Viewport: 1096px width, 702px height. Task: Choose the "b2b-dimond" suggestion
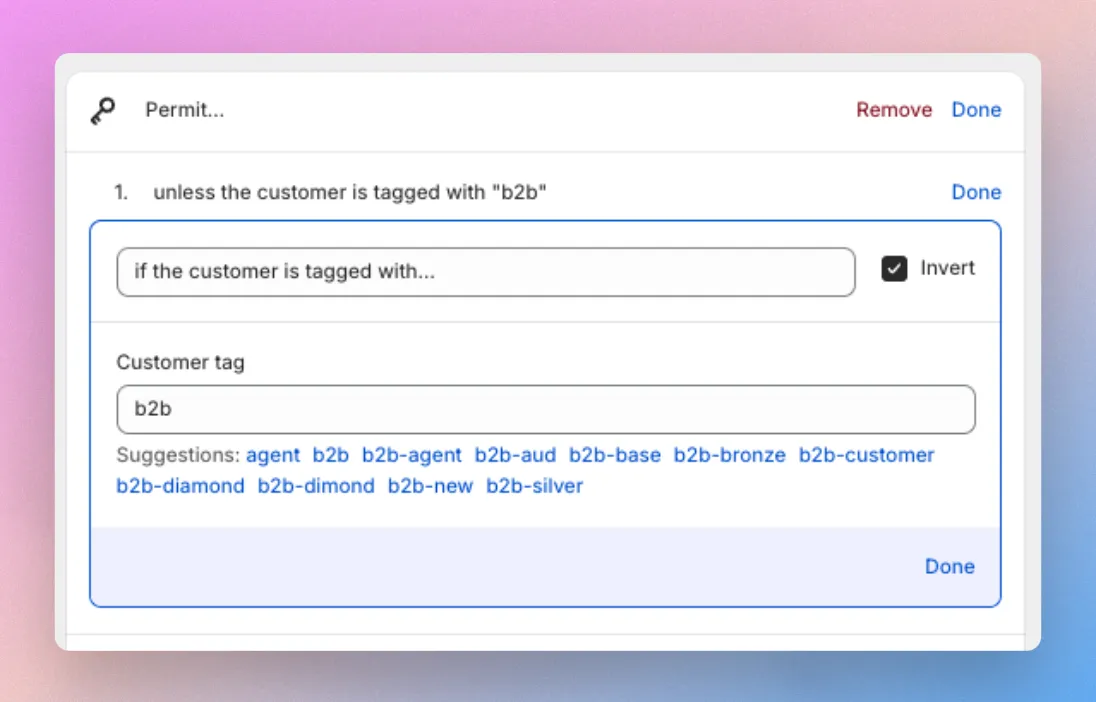point(316,486)
